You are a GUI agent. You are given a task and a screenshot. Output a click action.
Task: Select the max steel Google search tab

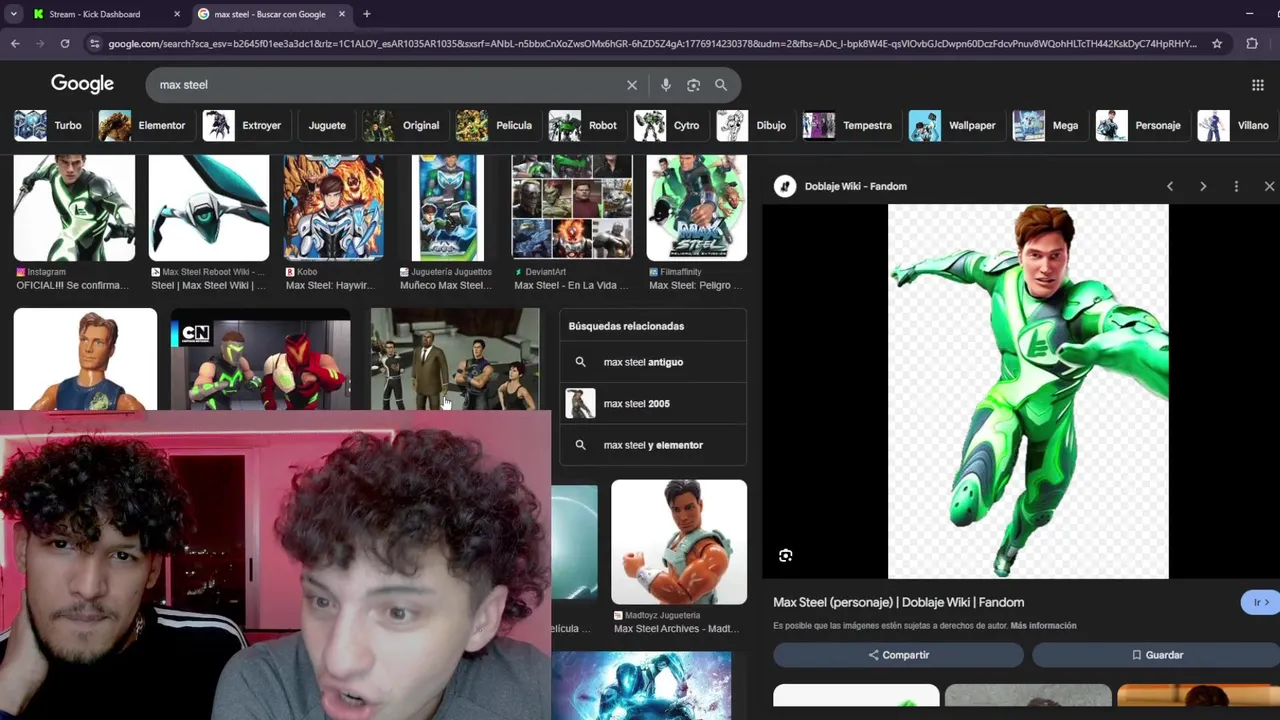tap(270, 14)
